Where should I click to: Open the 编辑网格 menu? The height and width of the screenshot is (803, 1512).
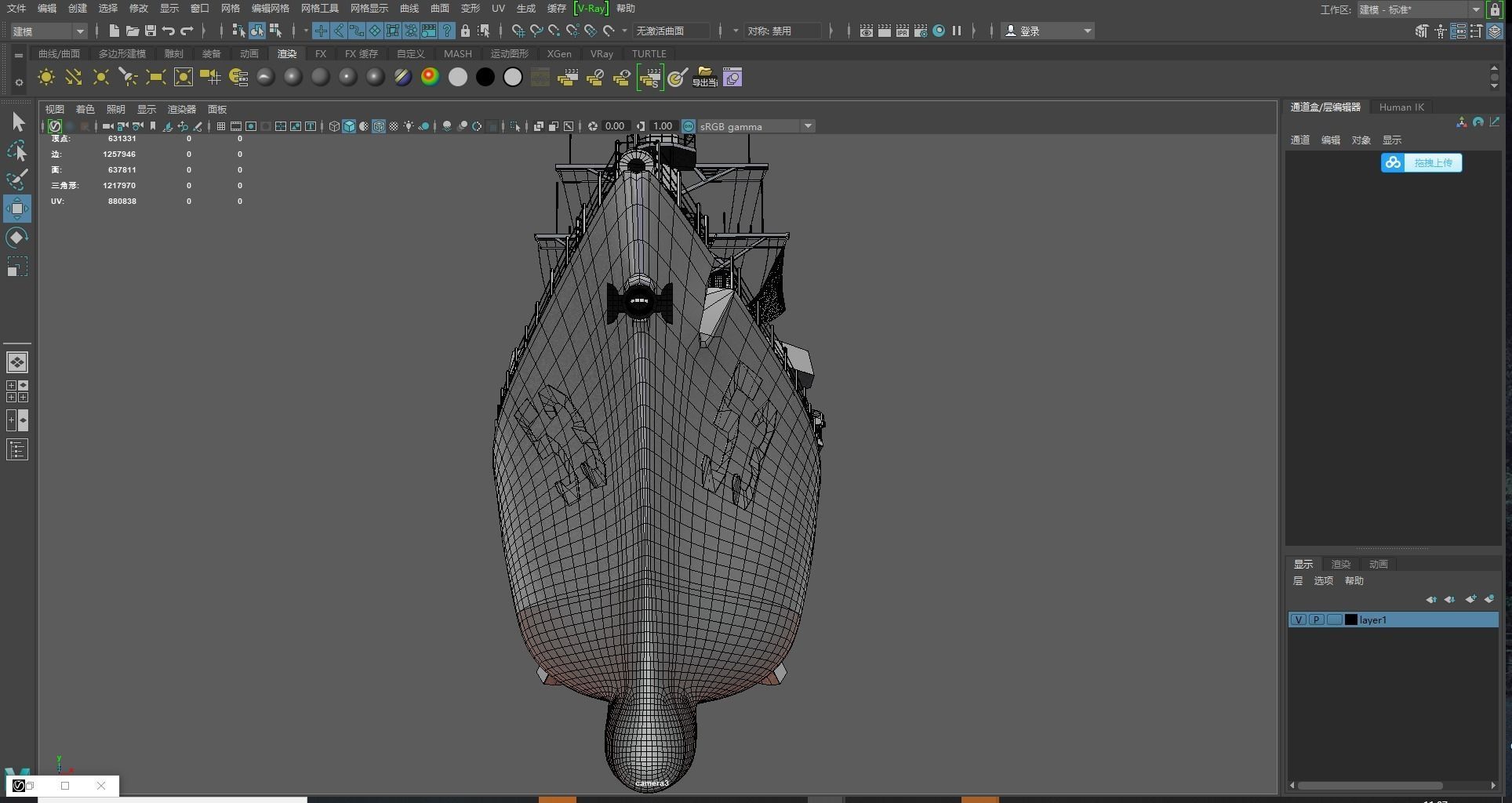coord(270,8)
